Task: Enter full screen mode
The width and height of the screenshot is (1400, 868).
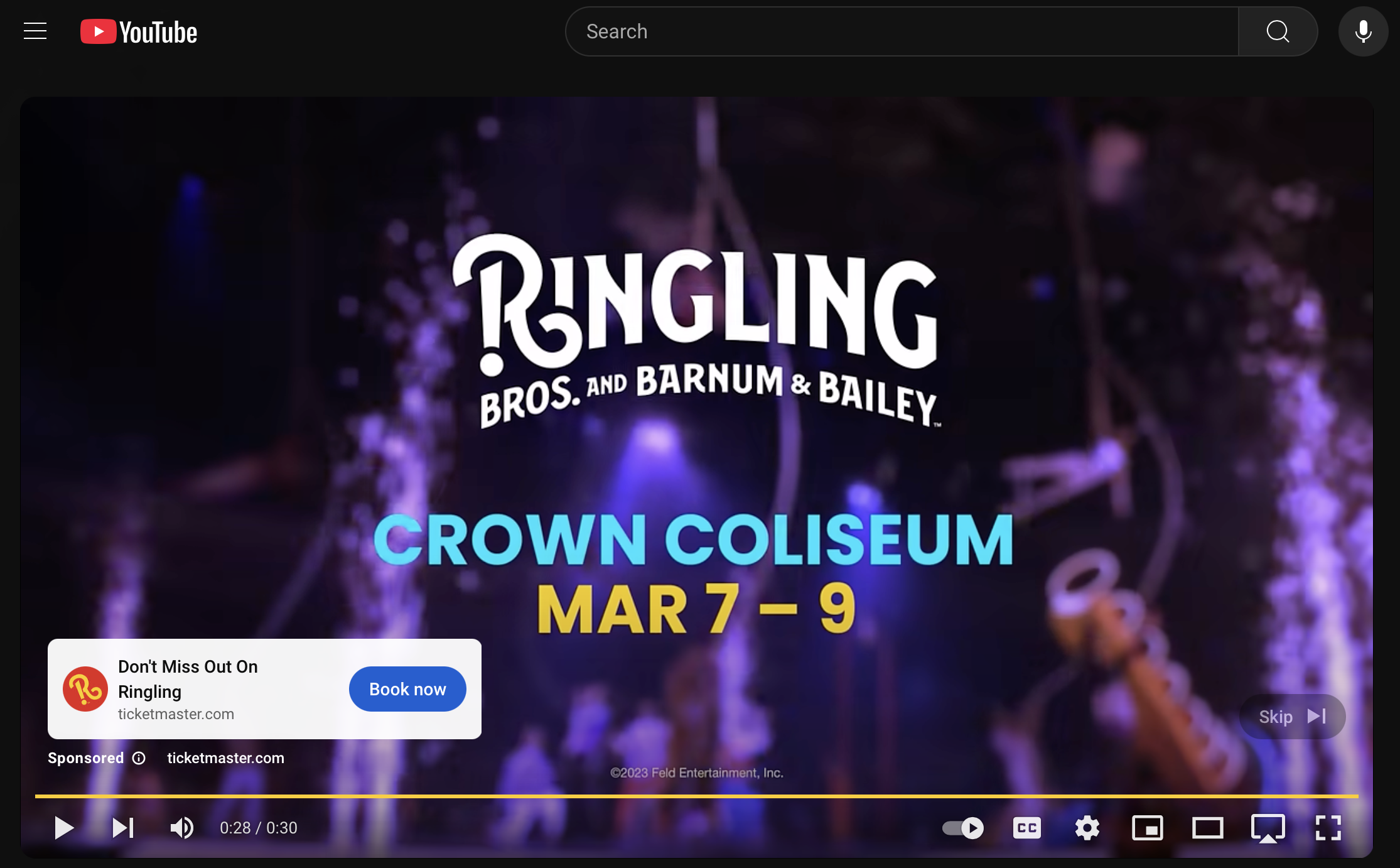Action: (1328, 828)
